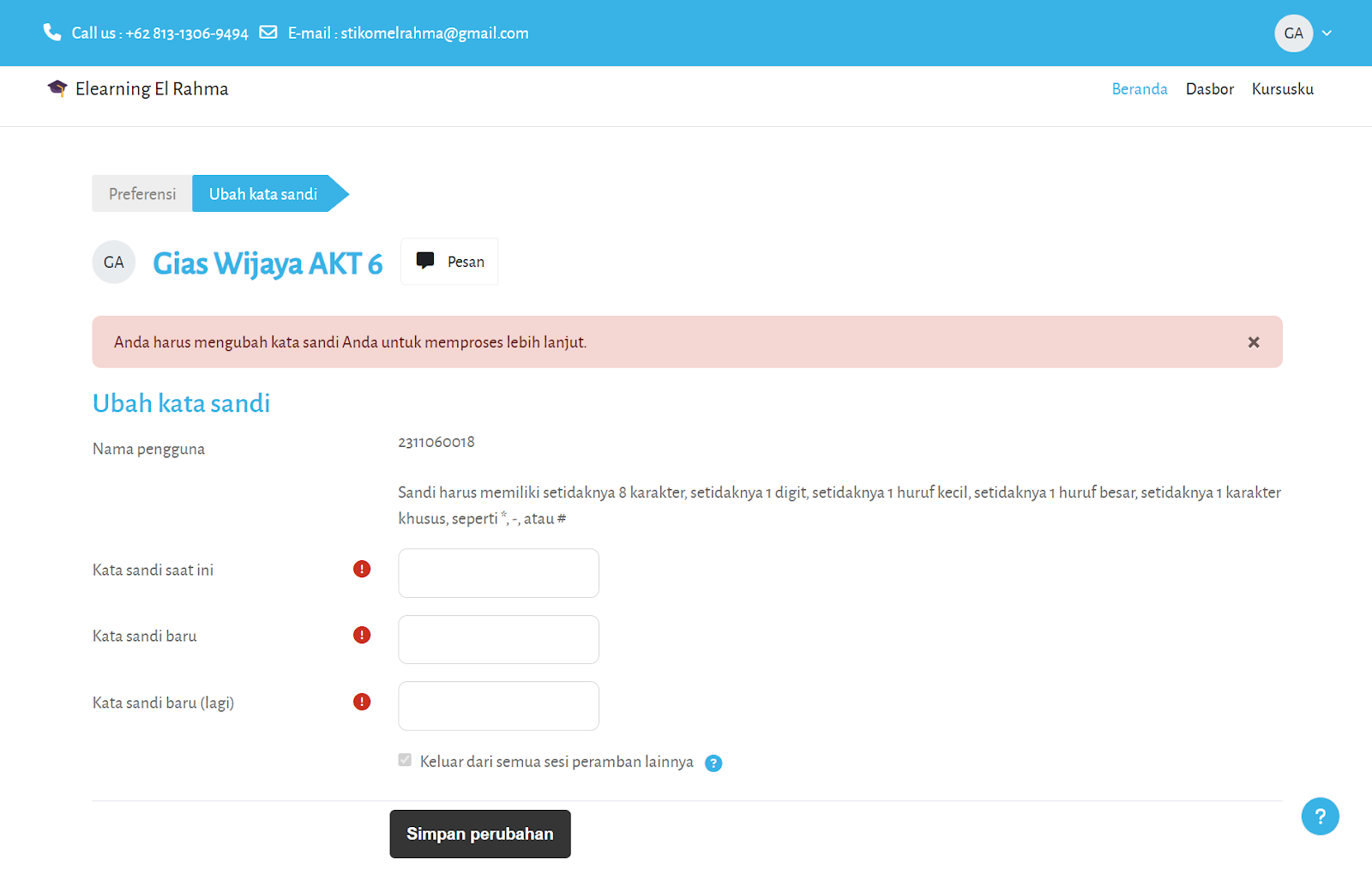Click the graduation cap site logo
The image size is (1372, 870).
(57, 88)
